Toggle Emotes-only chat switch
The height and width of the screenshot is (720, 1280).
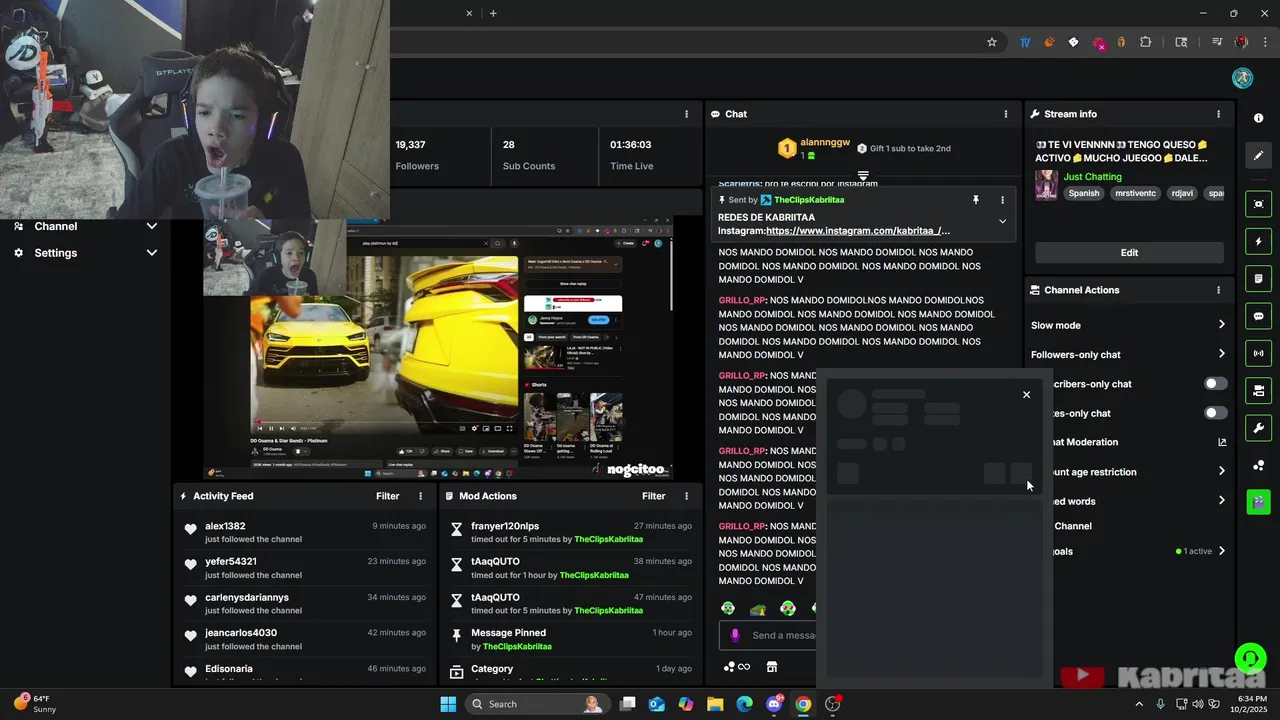1215,413
